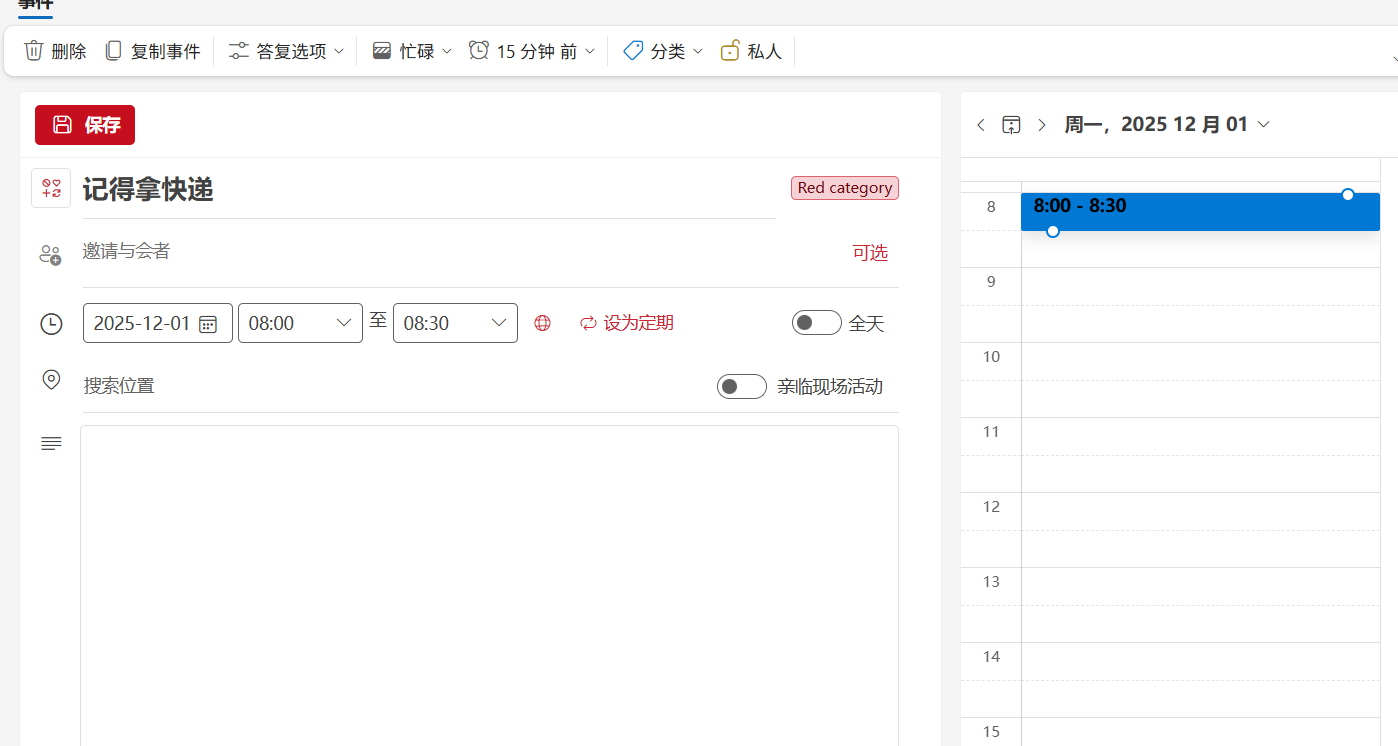Click the event block's bottom resize handle
Image resolution: width=1398 pixels, height=746 pixels.
click(x=1052, y=231)
